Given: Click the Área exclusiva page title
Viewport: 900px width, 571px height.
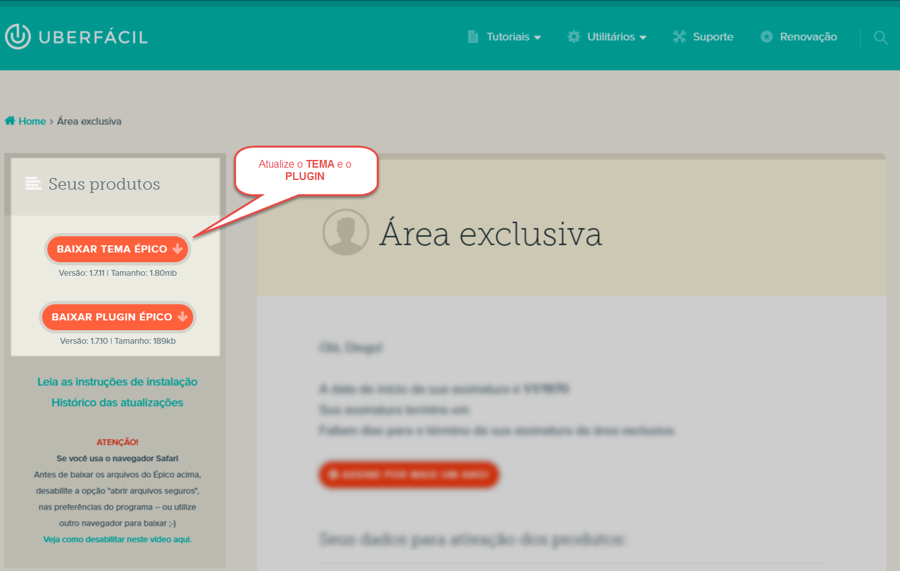Looking at the screenshot, I should (490, 234).
